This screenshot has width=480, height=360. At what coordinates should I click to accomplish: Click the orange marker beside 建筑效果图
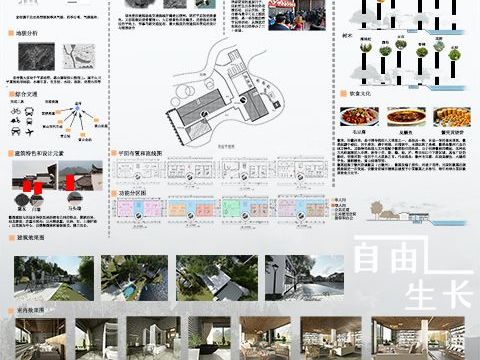tap(11, 238)
